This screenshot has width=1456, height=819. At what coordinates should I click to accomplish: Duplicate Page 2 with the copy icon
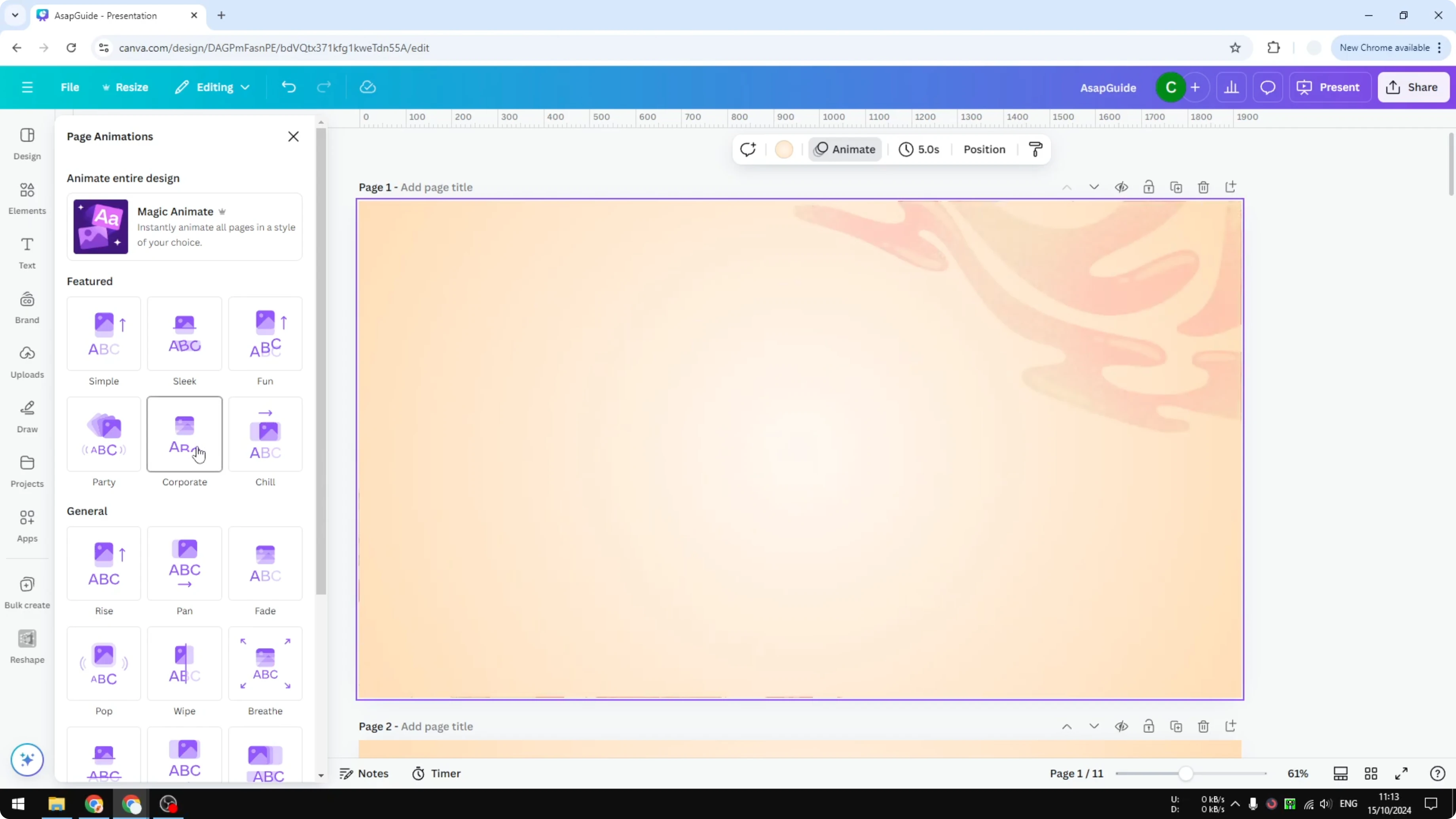1176,727
